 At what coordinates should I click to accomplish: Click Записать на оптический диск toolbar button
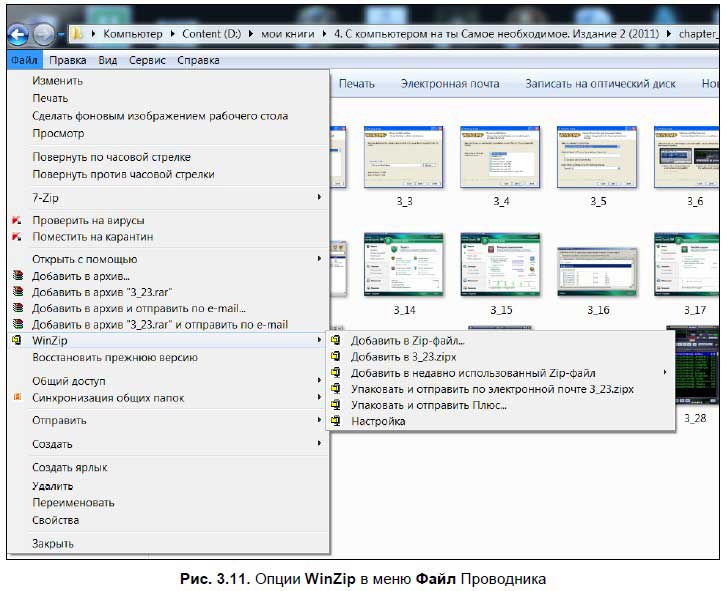(x=600, y=84)
